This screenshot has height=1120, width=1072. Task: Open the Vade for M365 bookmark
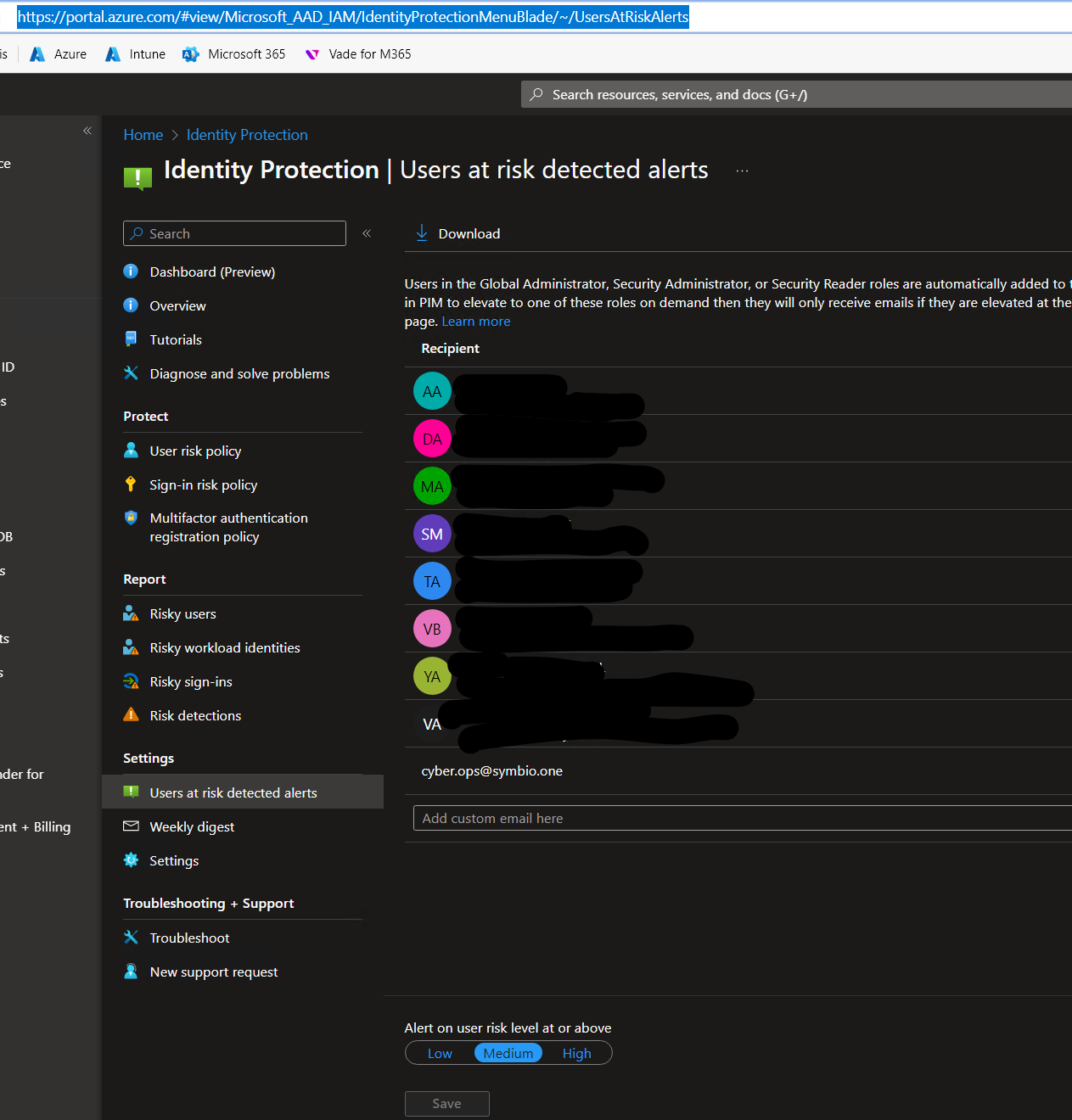tap(358, 54)
